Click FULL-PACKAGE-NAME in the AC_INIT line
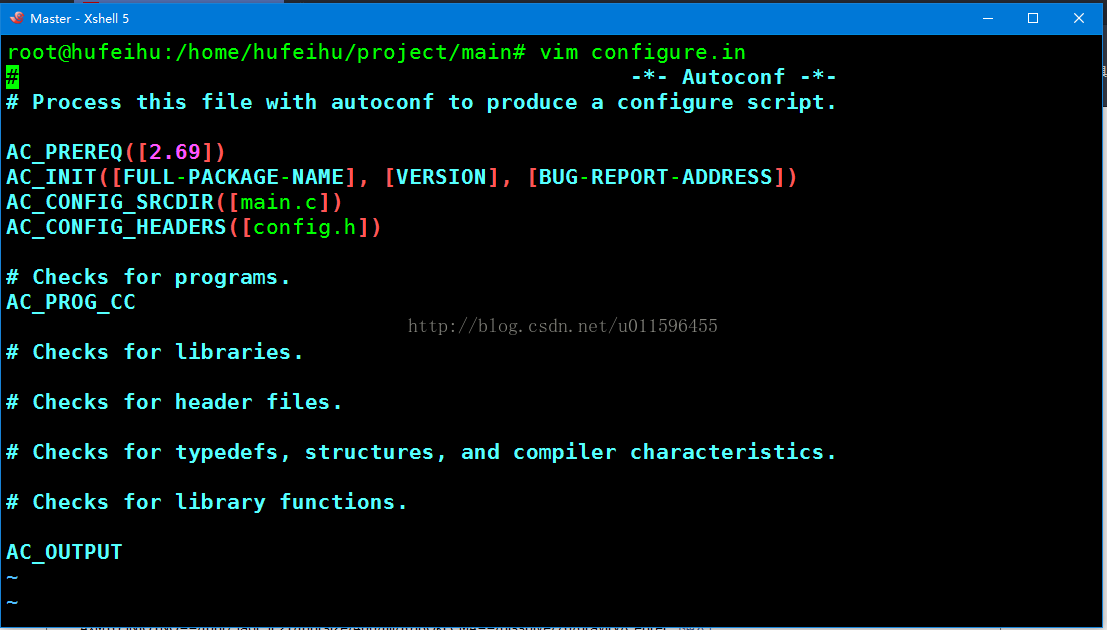The image size is (1107, 630). 234,177
